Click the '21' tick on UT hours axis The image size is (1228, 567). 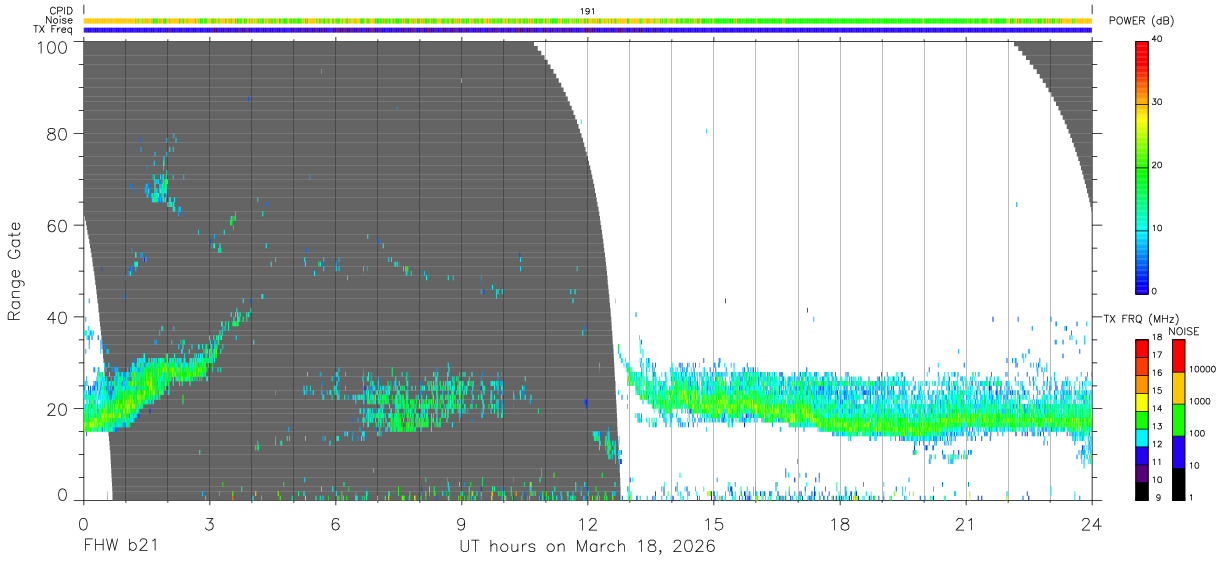tap(966, 524)
